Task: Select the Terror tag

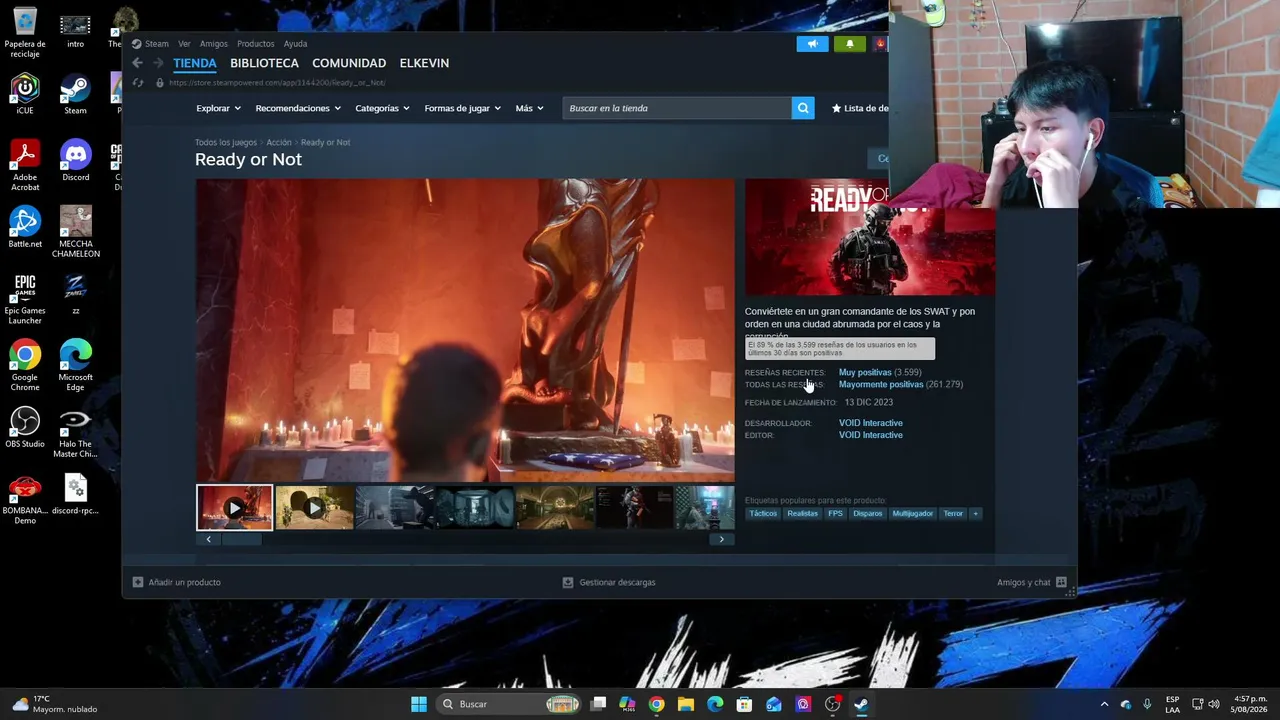Action: pos(953,514)
